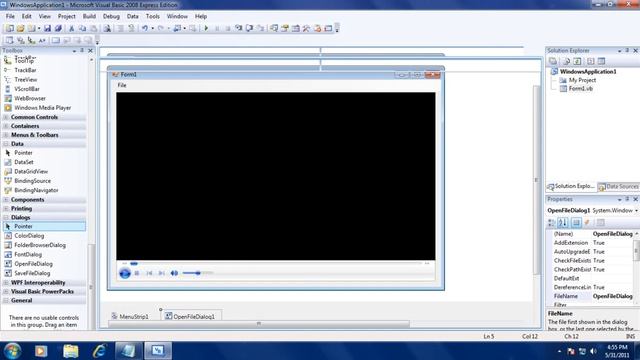Click the Windows Start button
Viewport: 640px width, 360px height.
point(12,351)
